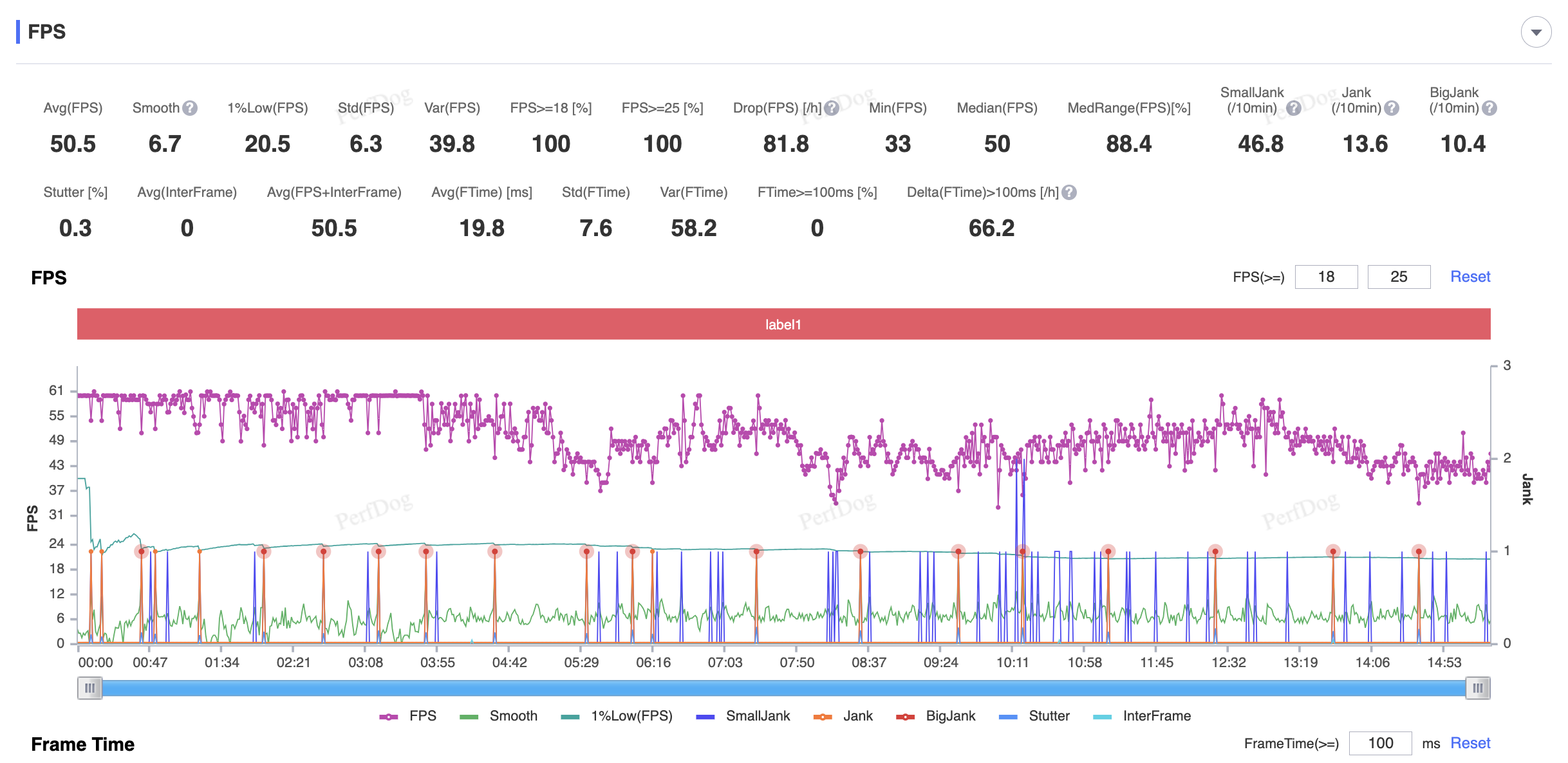Click the FrameTime threshold field showing 100

click(x=1380, y=744)
